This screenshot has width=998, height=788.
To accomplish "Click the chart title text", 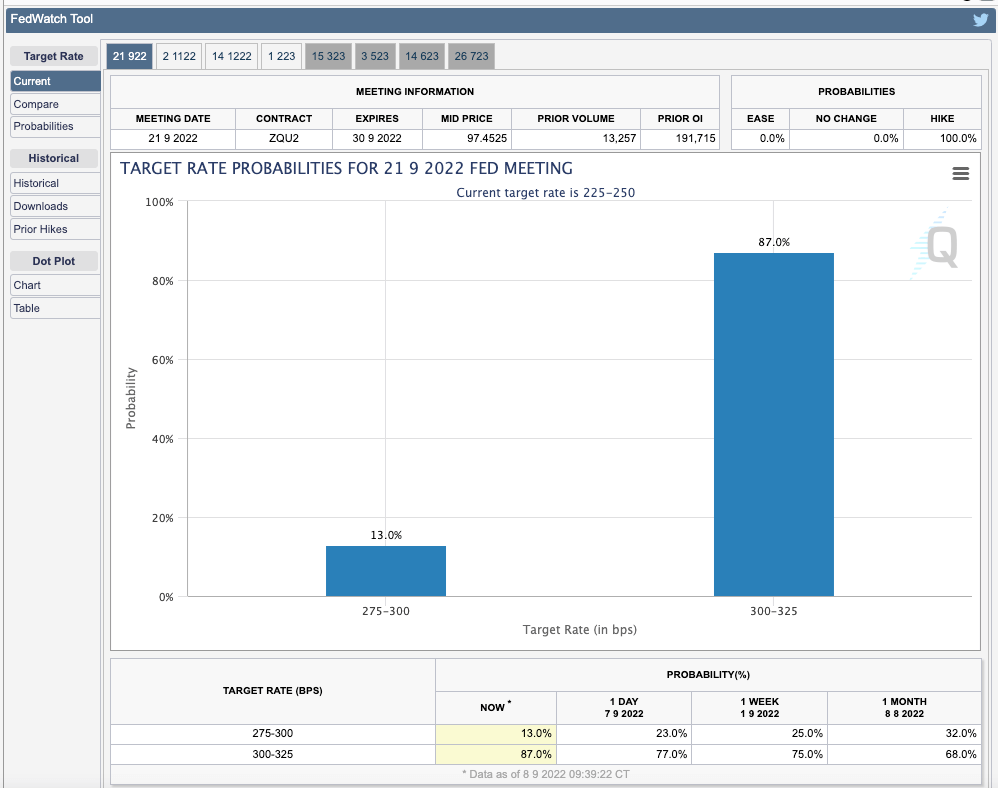I will click(346, 169).
